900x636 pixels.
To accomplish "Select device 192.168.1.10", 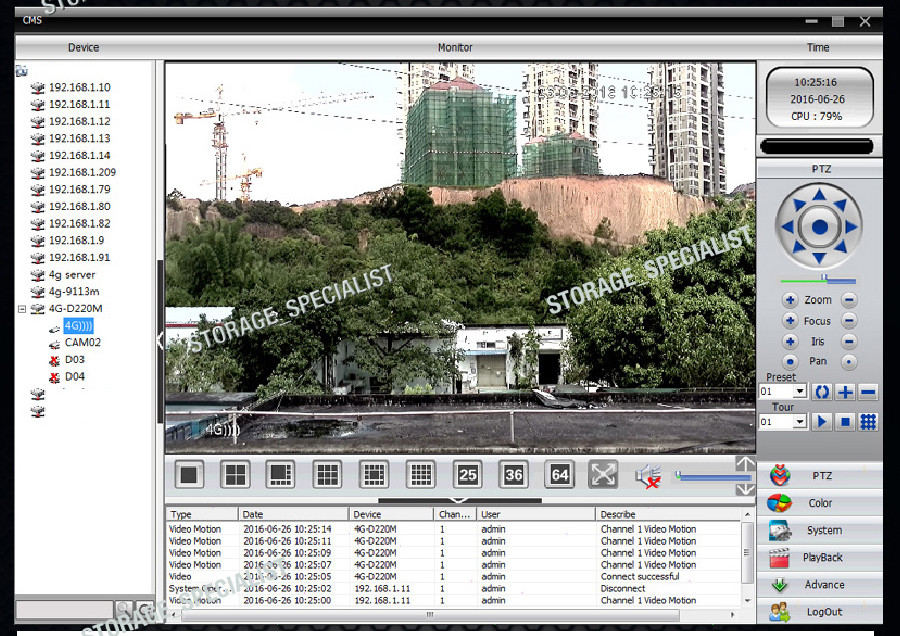I will point(79,87).
